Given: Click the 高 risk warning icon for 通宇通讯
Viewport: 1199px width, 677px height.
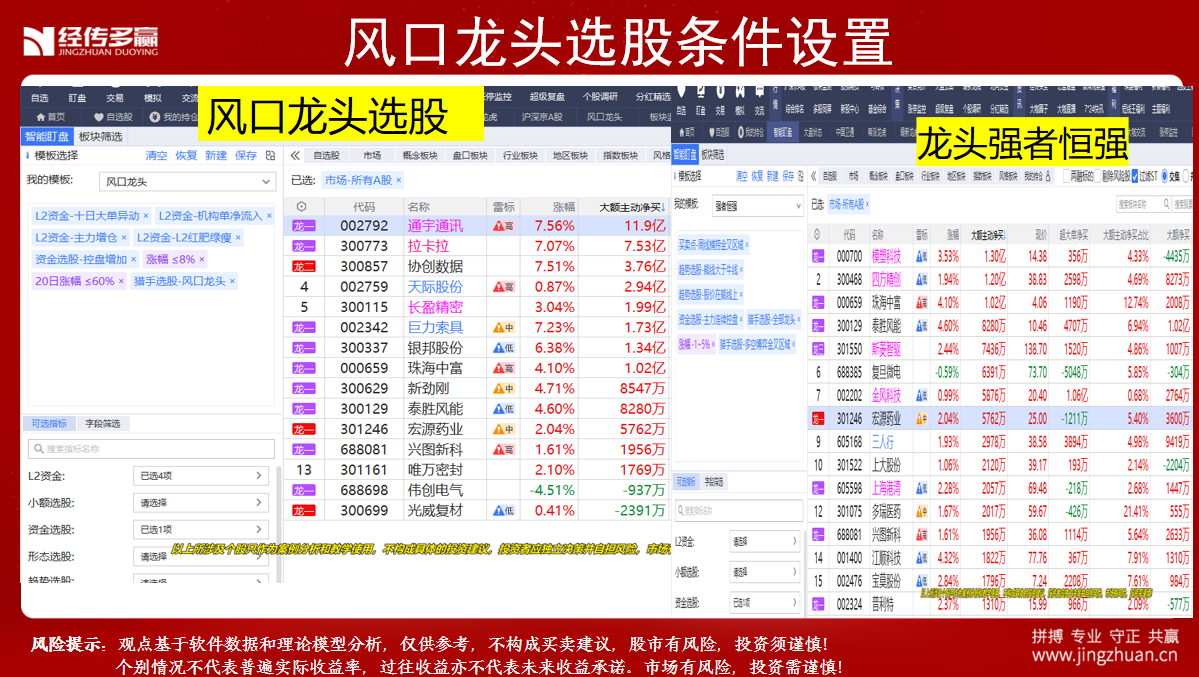Looking at the screenshot, I should (503, 226).
